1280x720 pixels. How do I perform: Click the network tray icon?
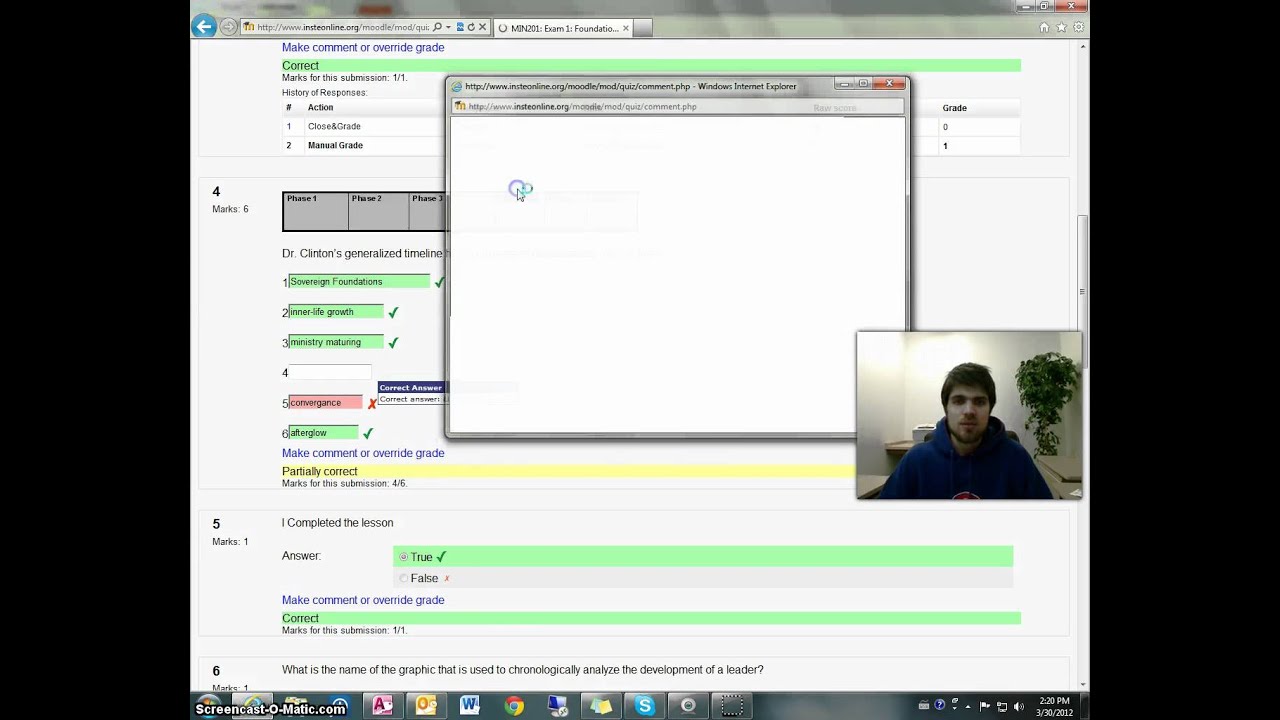click(x=1002, y=706)
